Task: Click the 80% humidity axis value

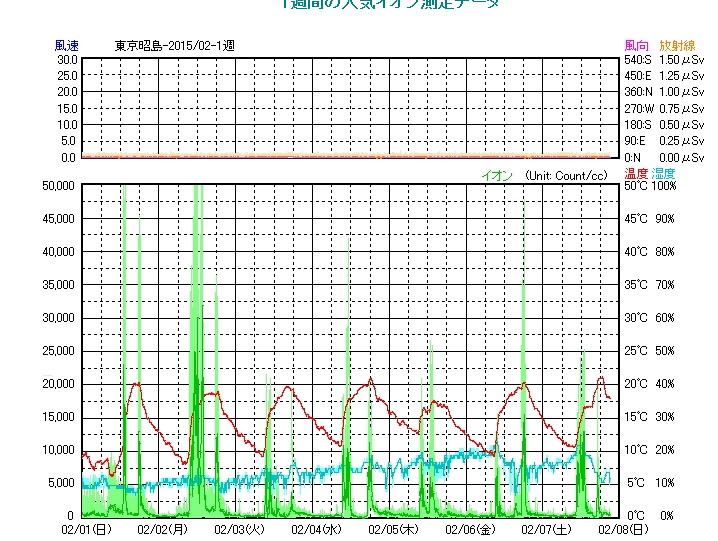Action: point(665,252)
